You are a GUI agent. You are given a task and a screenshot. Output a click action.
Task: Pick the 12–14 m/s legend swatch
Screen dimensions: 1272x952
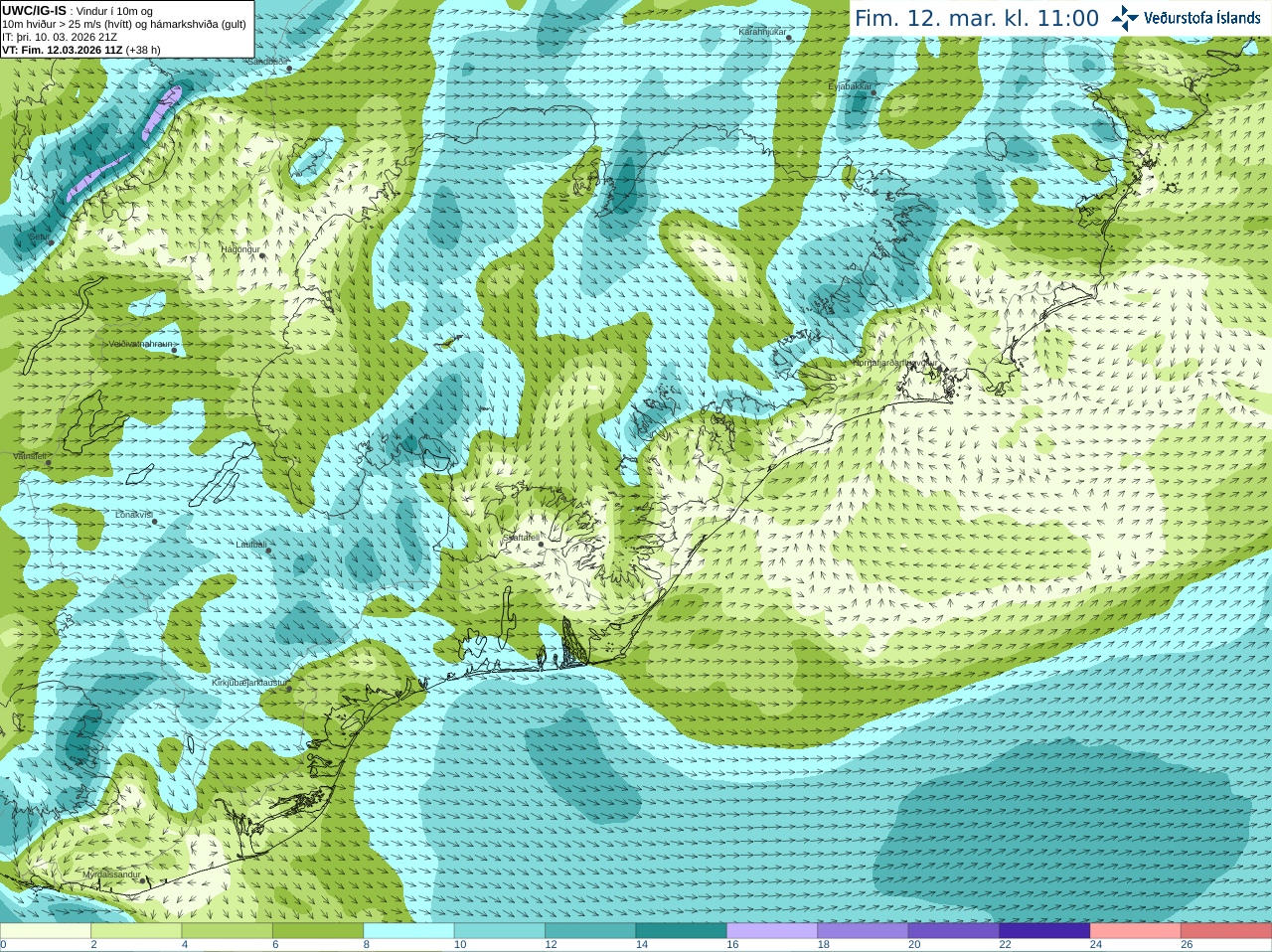coord(590,931)
